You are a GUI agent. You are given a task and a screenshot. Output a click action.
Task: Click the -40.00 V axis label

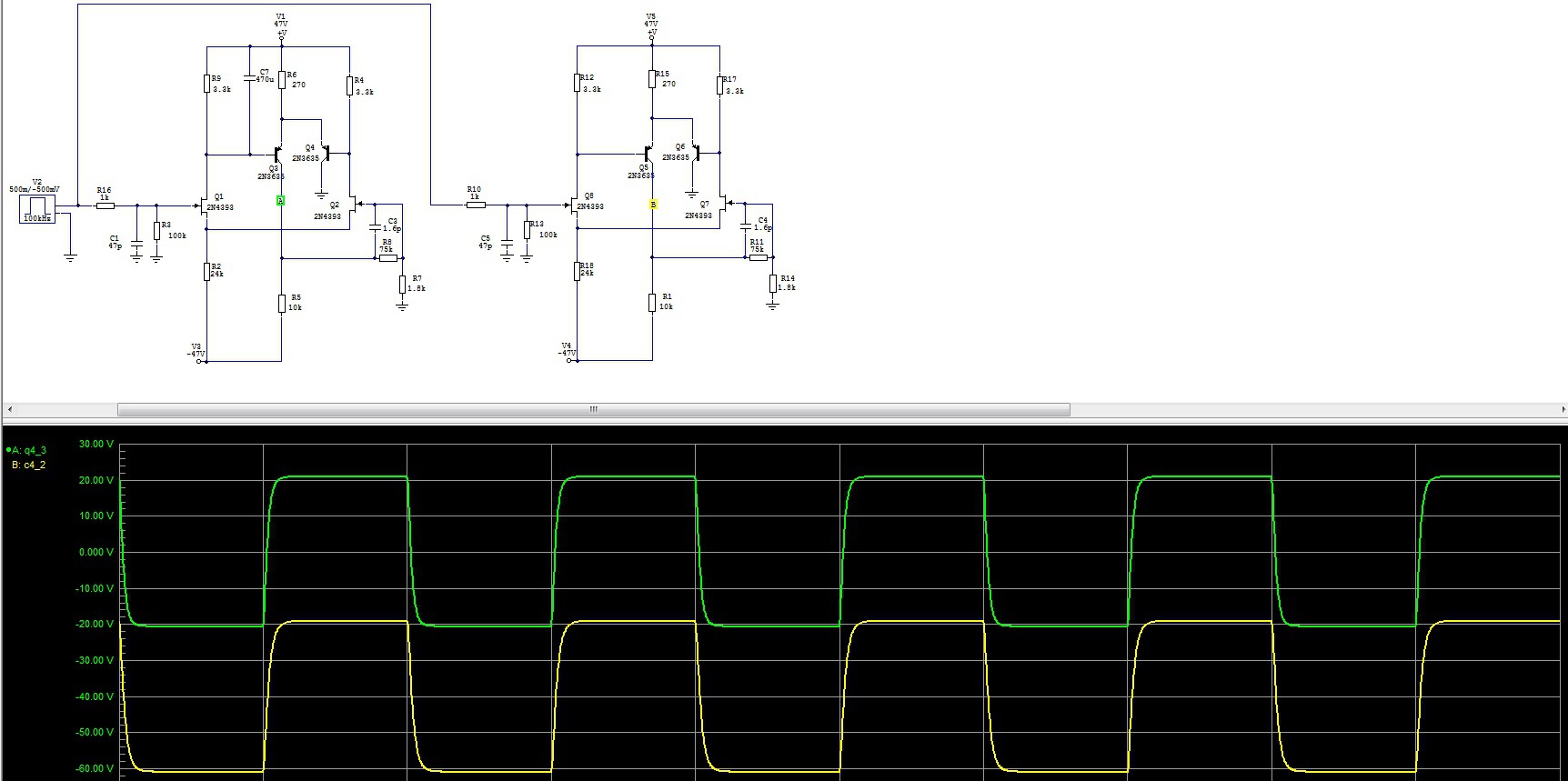point(95,696)
